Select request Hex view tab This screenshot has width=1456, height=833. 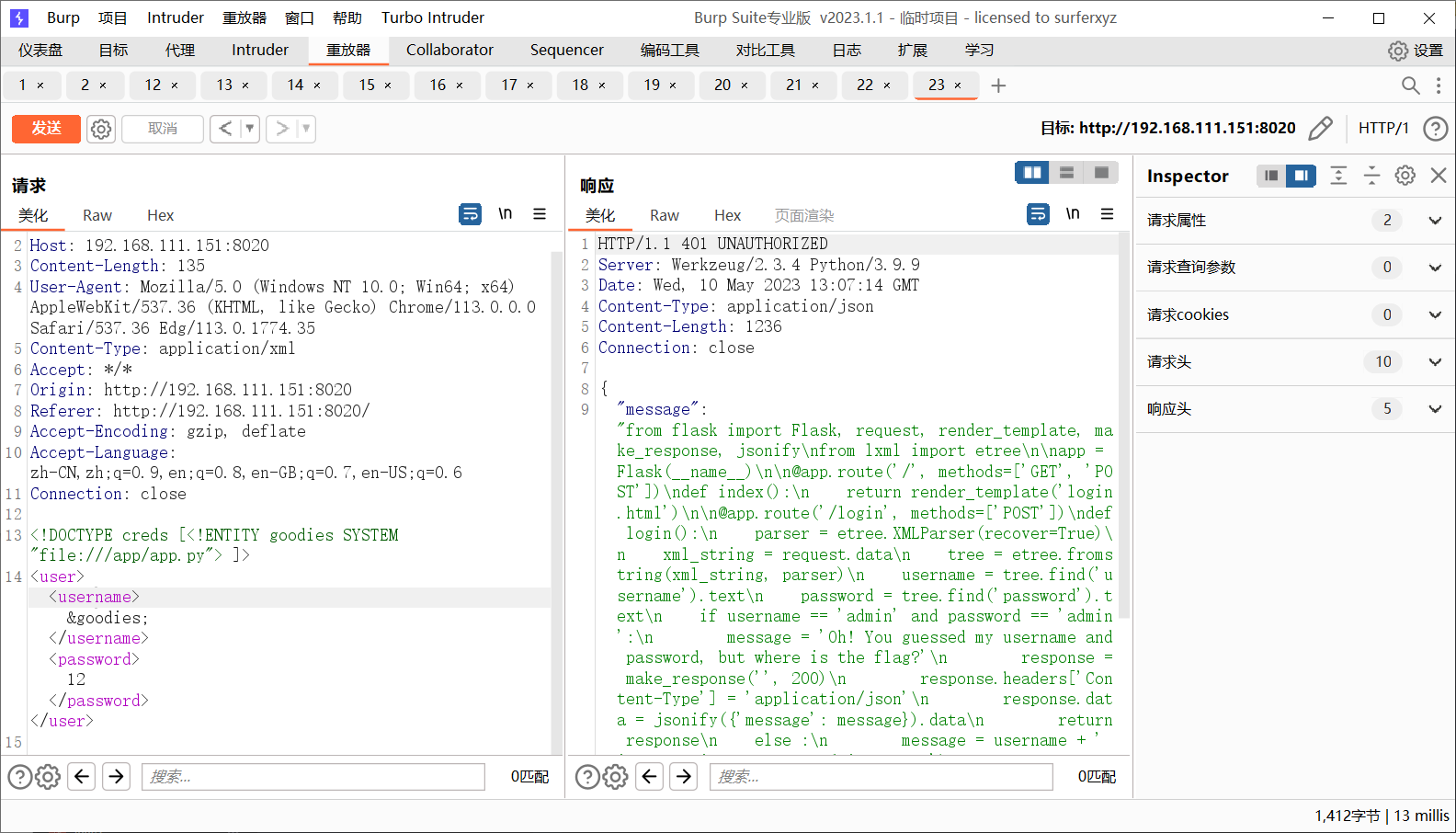(160, 215)
